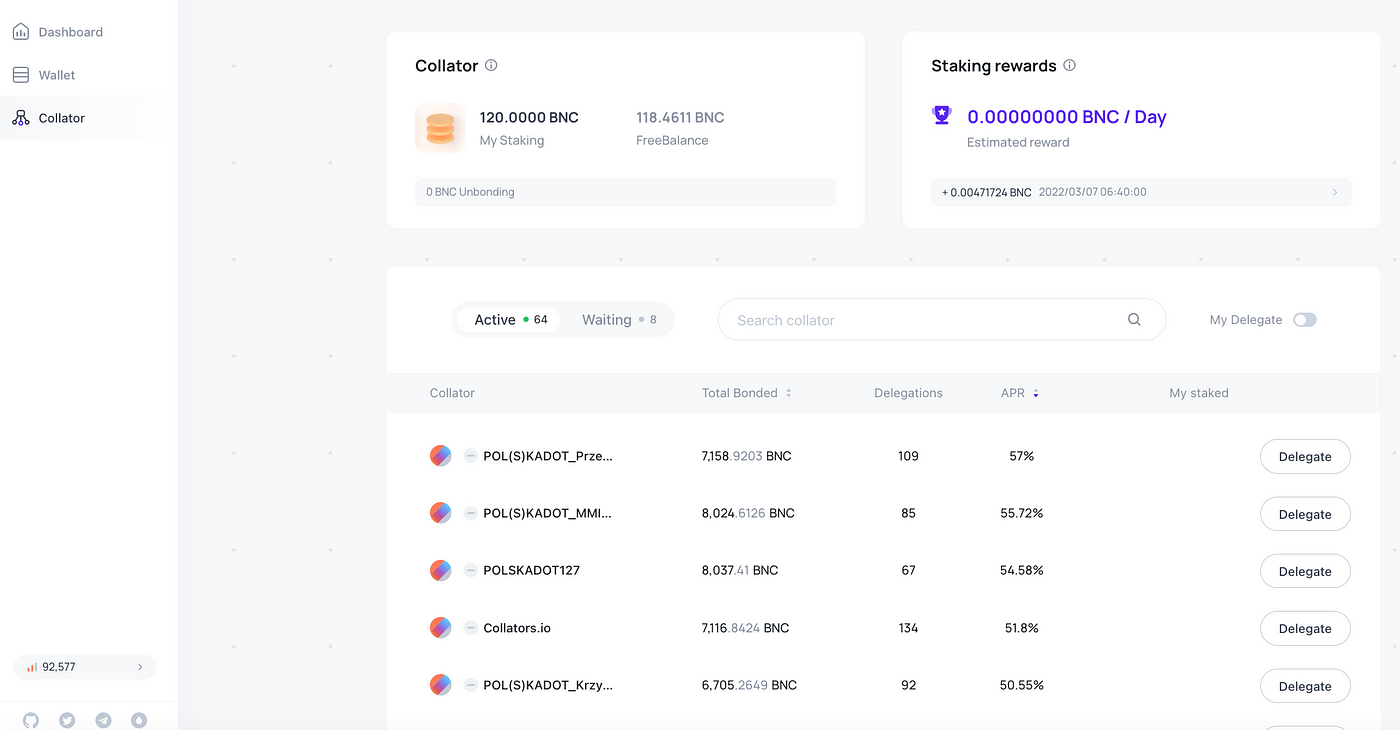Show info tooltip next to Staking rewards
Viewport: 1400px width, 730px height.
[x=1070, y=65]
